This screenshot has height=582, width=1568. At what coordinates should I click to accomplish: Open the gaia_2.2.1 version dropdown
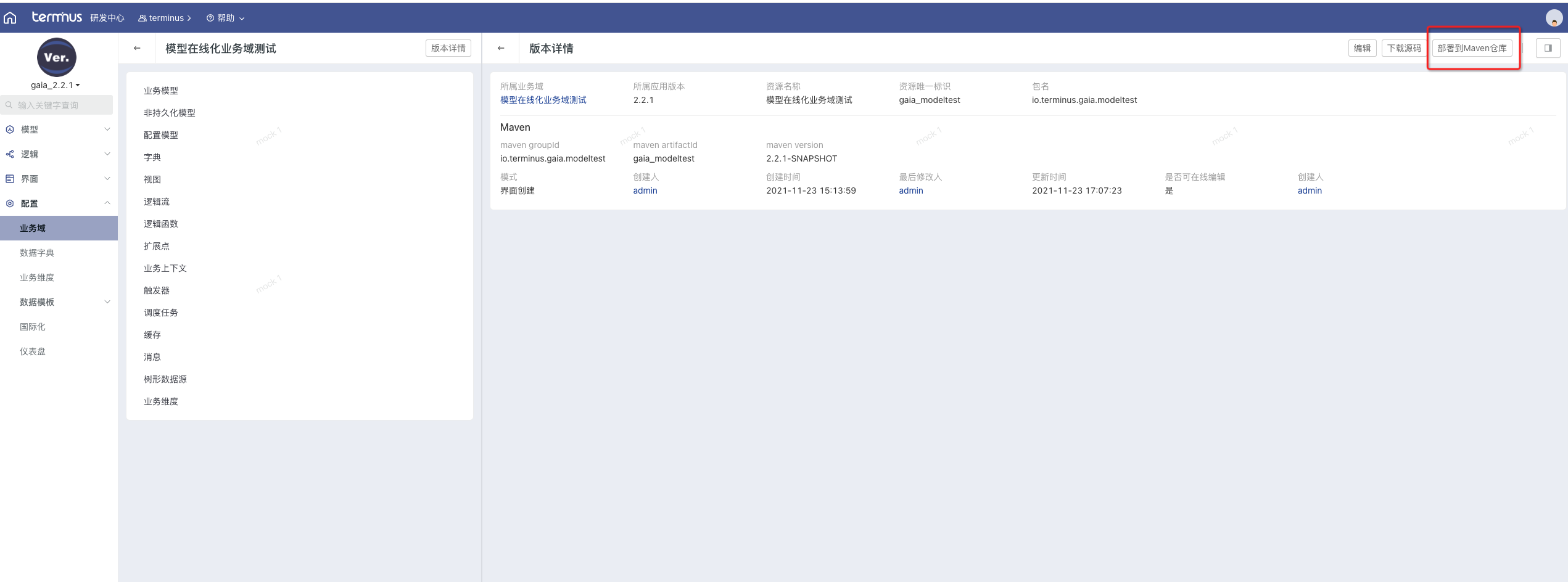56,85
